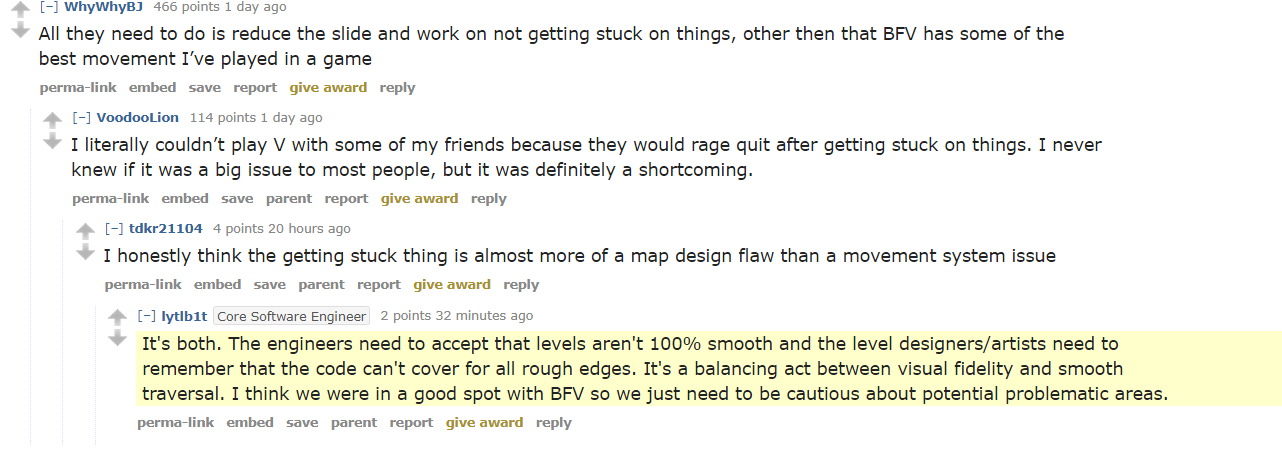
Task: Upvote tdkr21104's comment
Action: click(86, 232)
